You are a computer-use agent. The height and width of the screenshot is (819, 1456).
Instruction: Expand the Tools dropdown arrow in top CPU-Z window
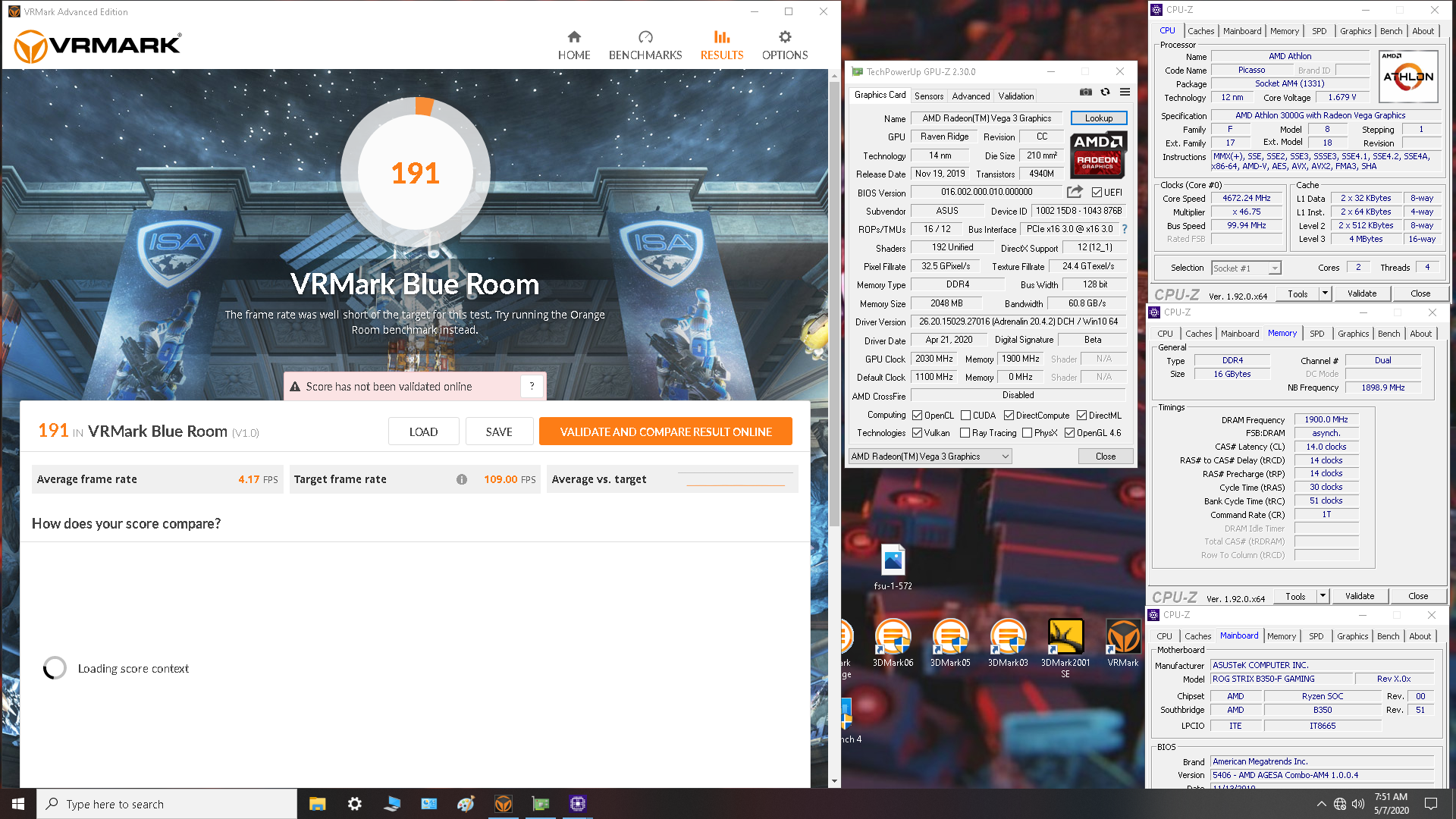[1325, 293]
